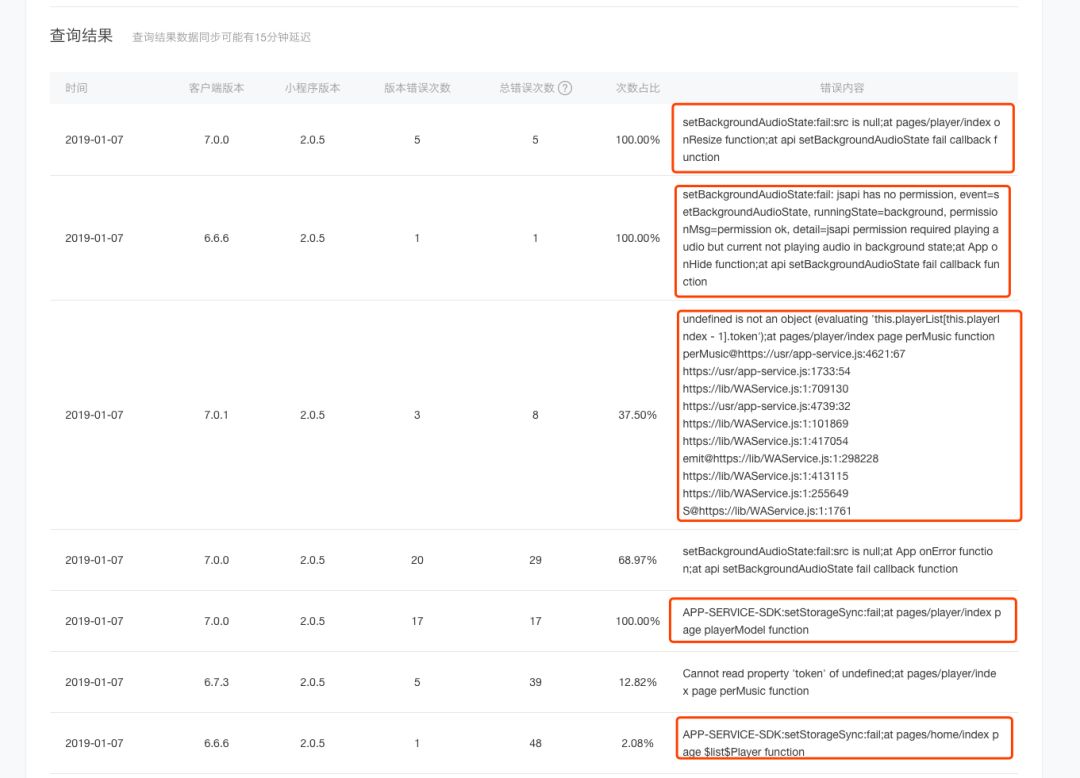Select the 次数占比 column header
Screen dimensions: 1080x778
click(x=638, y=88)
